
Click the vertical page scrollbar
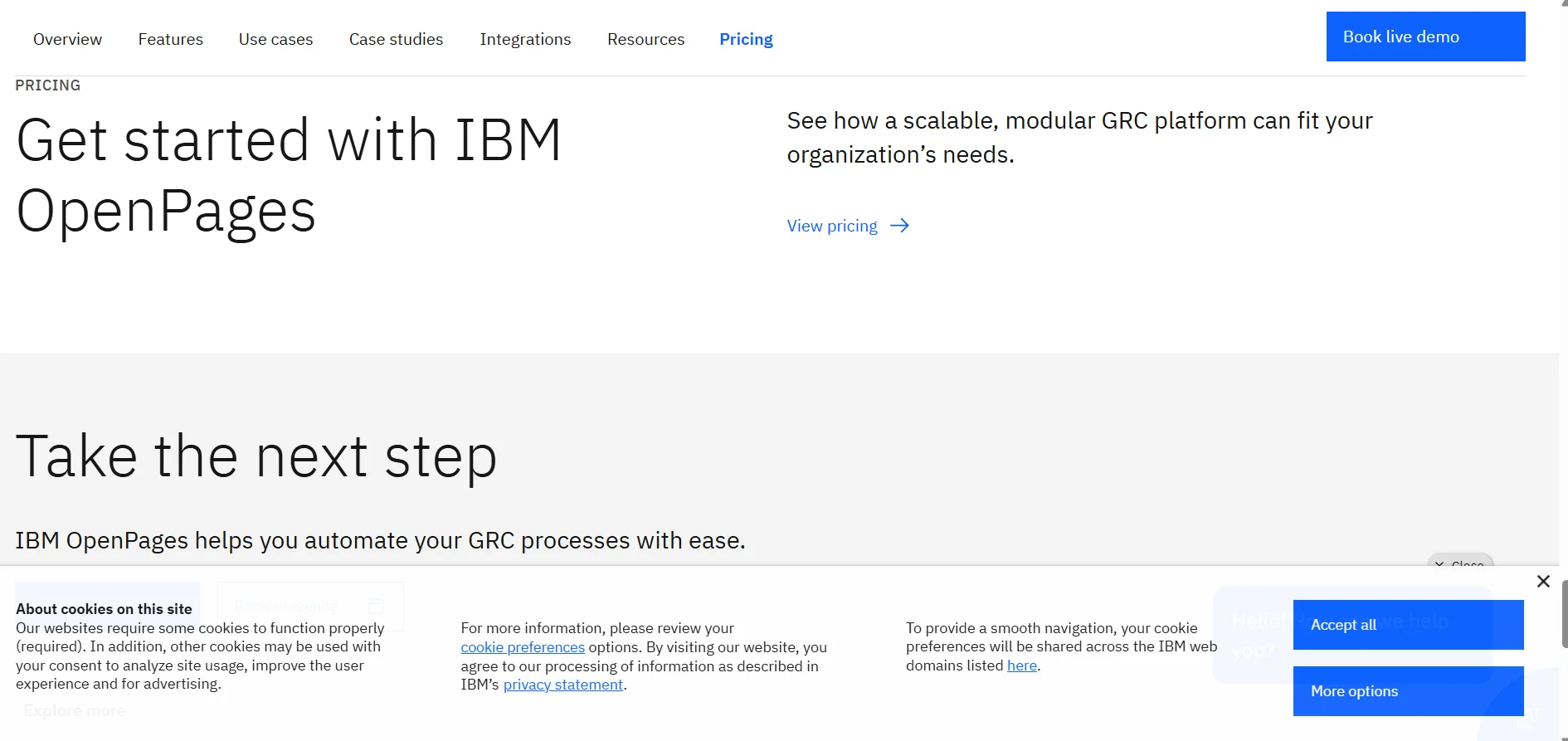1564,614
